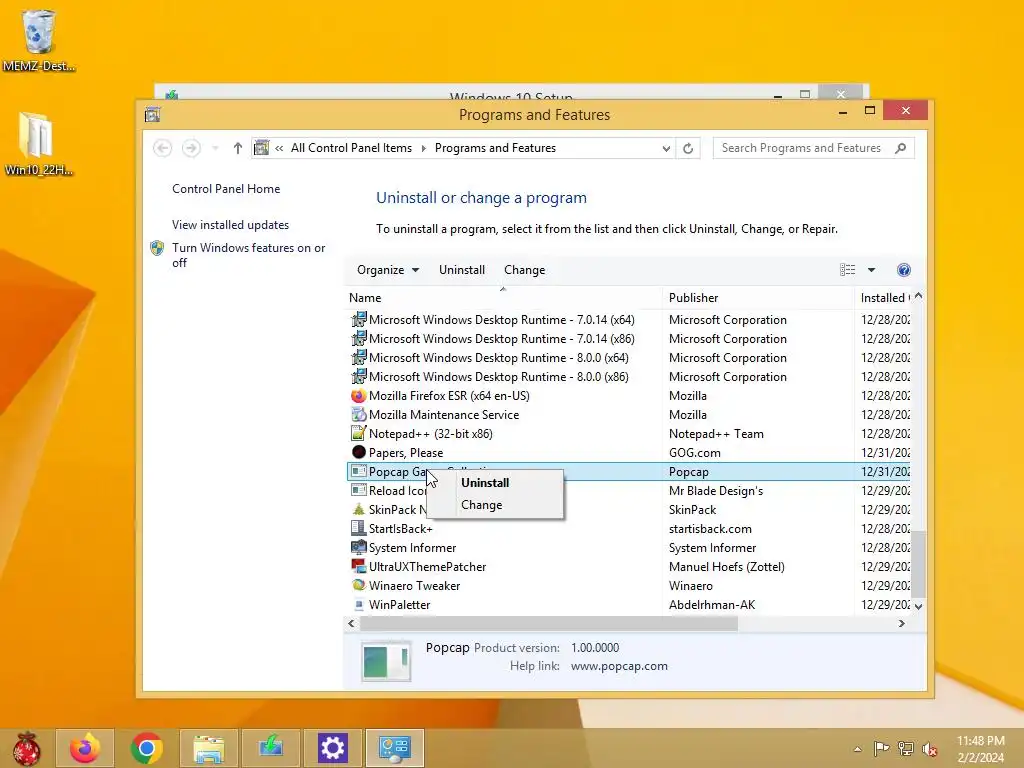This screenshot has width=1024, height=768.
Task: Click the horizontal scrollbar left arrow
Action: point(351,624)
